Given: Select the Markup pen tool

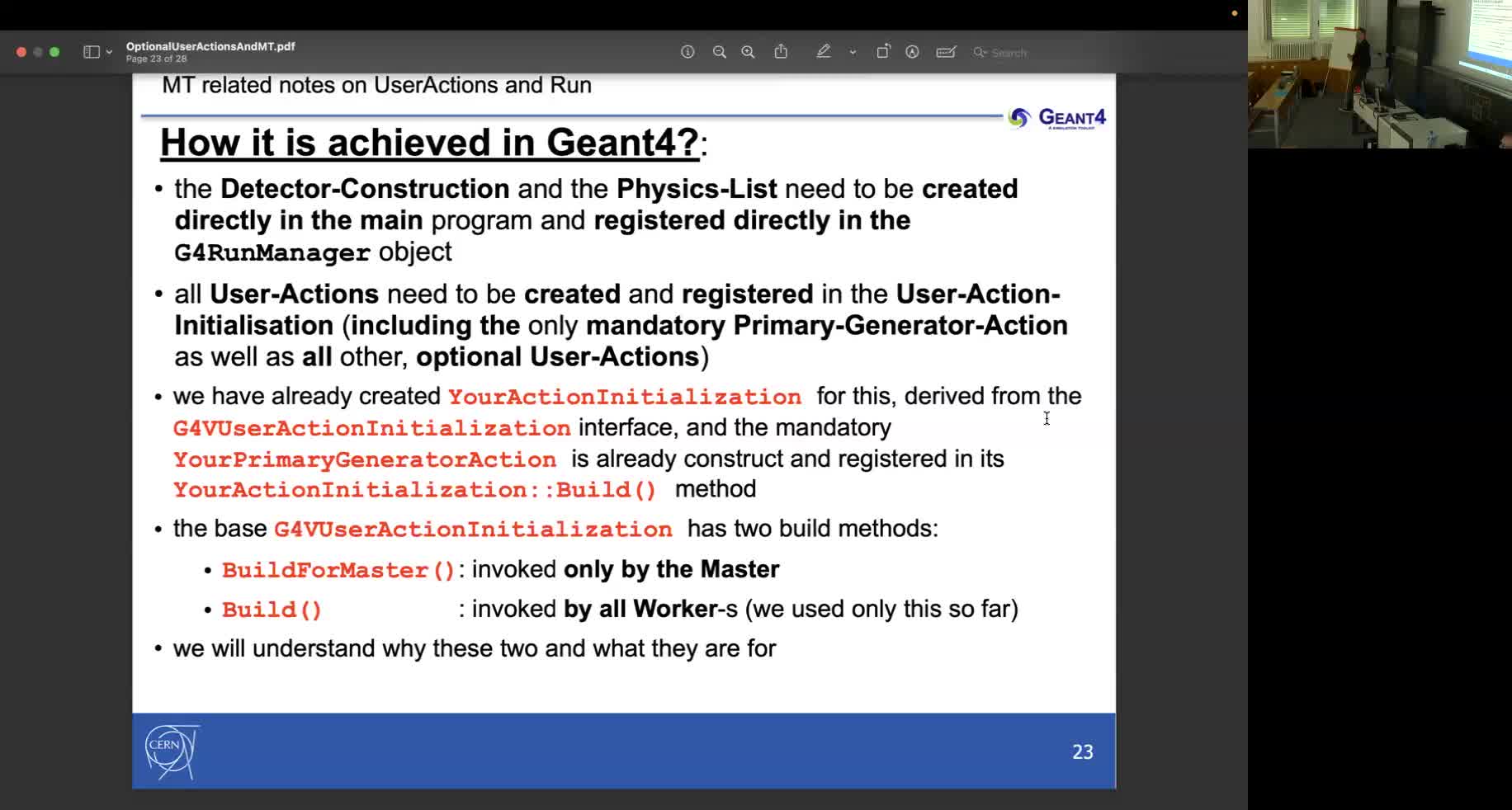Looking at the screenshot, I should click(824, 51).
